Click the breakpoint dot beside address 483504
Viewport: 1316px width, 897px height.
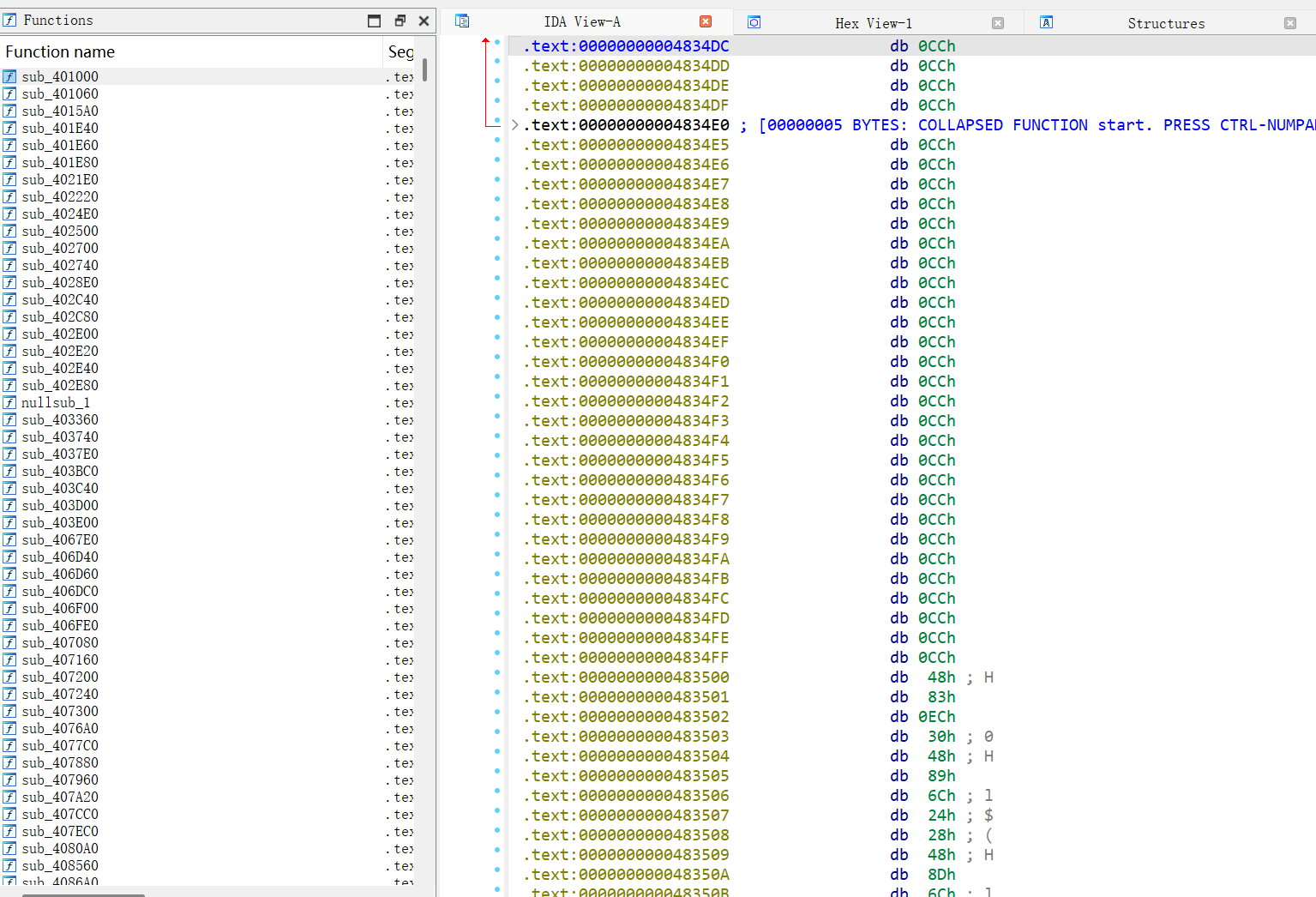[497, 752]
